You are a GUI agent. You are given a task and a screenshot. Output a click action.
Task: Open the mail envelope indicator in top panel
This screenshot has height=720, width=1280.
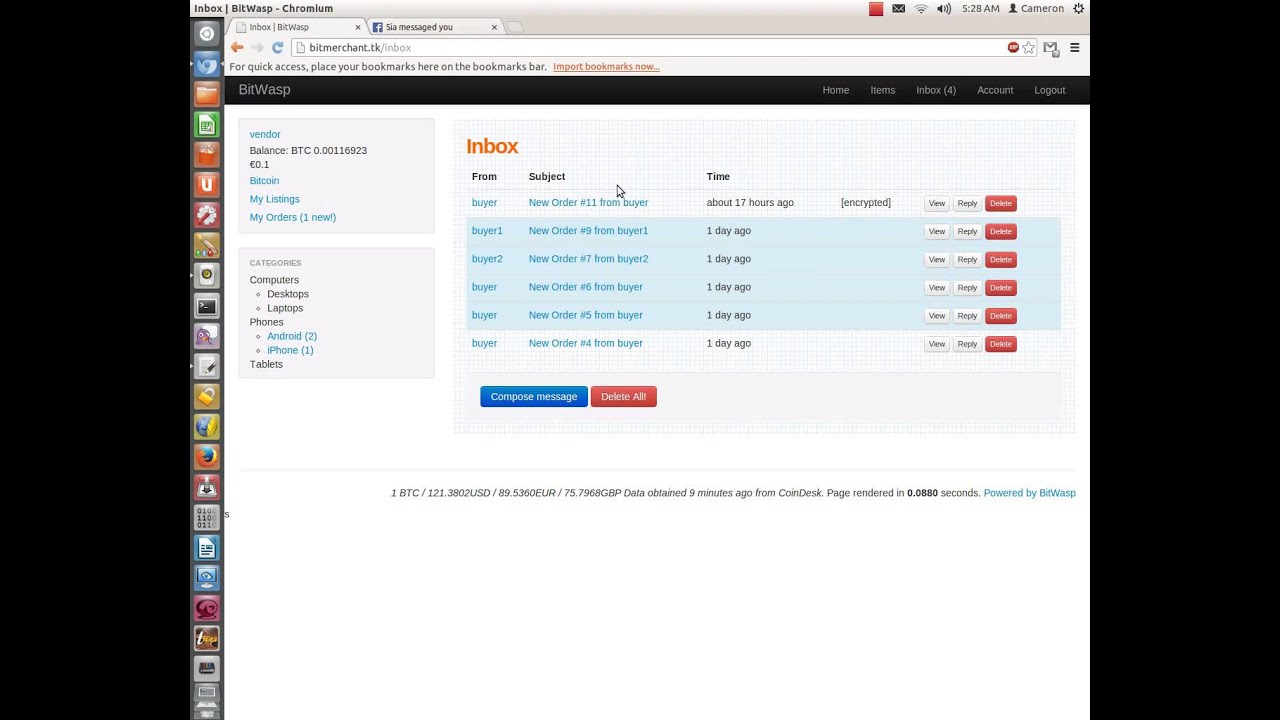pos(898,9)
